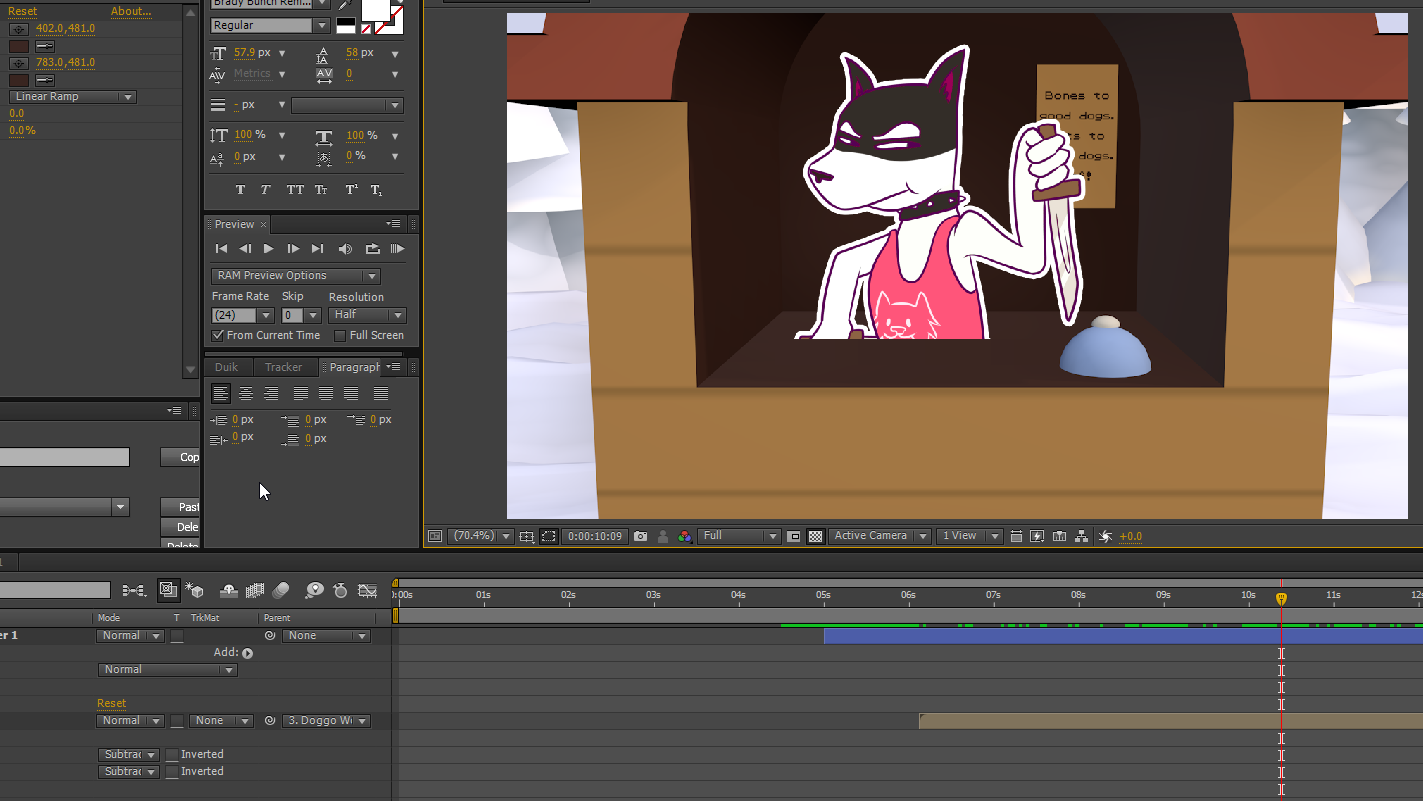The width and height of the screenshot is (1423, 801).
Task: Open the Timeline from the viewer
Action: coord(1060,536)
